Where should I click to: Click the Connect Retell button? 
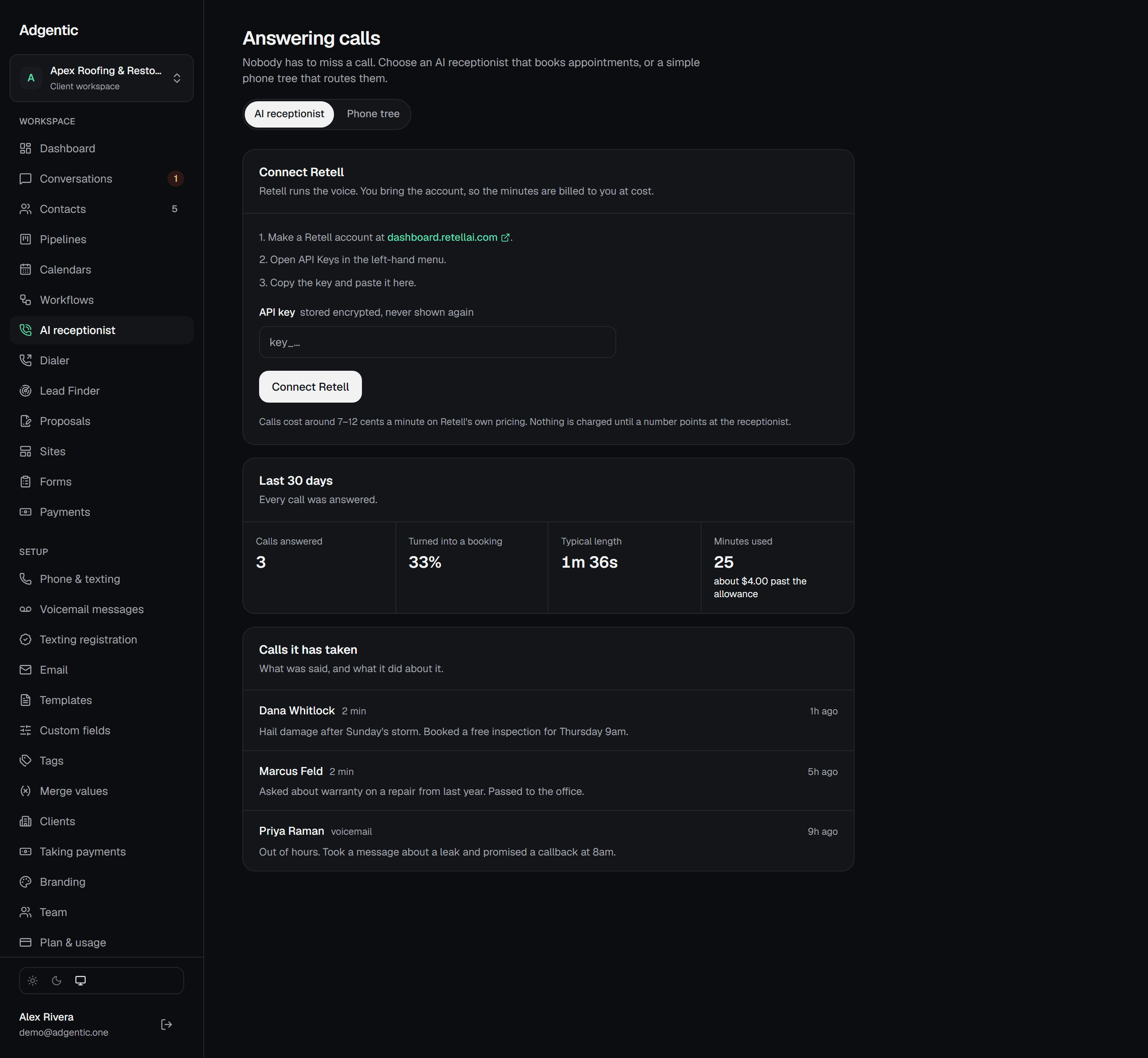311,386
